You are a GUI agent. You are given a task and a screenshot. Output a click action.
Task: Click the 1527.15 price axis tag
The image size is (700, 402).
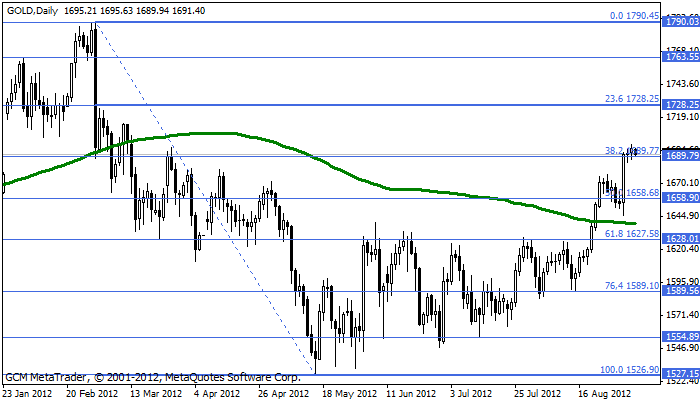(x=681, y=375)
